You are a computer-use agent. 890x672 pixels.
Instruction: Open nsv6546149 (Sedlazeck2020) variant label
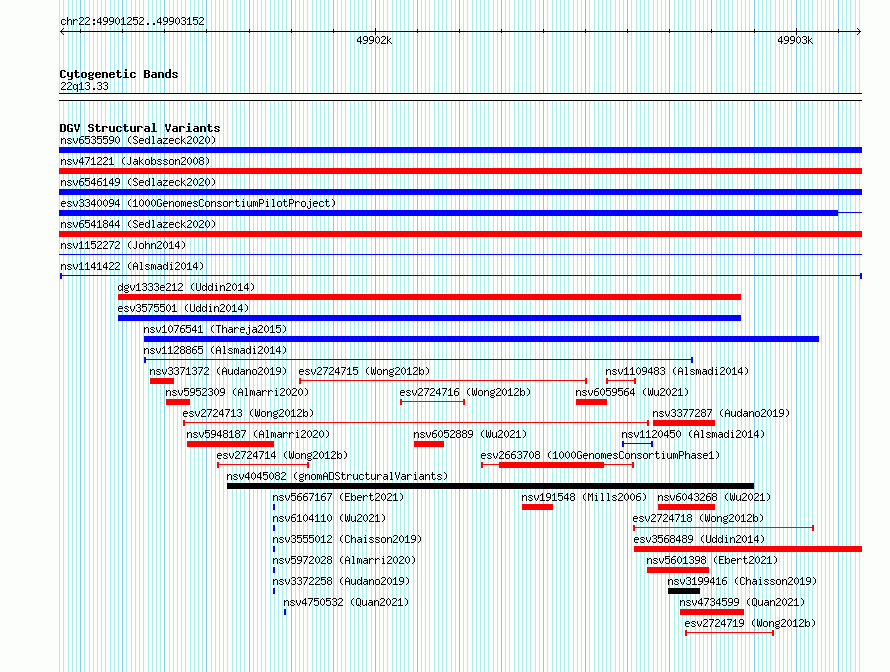pyautogui.click(x=138, y=182)
